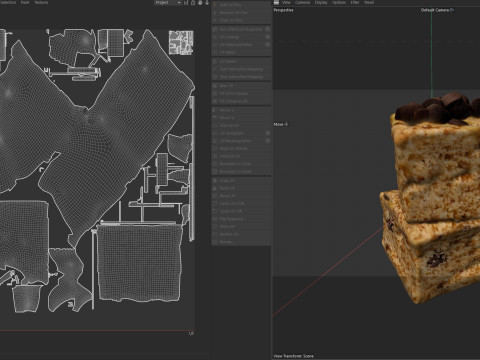The height and width of the screenshot is (360, 480).
Task: Click the UV Unwrap row icon
Action: tap(215, 37)
